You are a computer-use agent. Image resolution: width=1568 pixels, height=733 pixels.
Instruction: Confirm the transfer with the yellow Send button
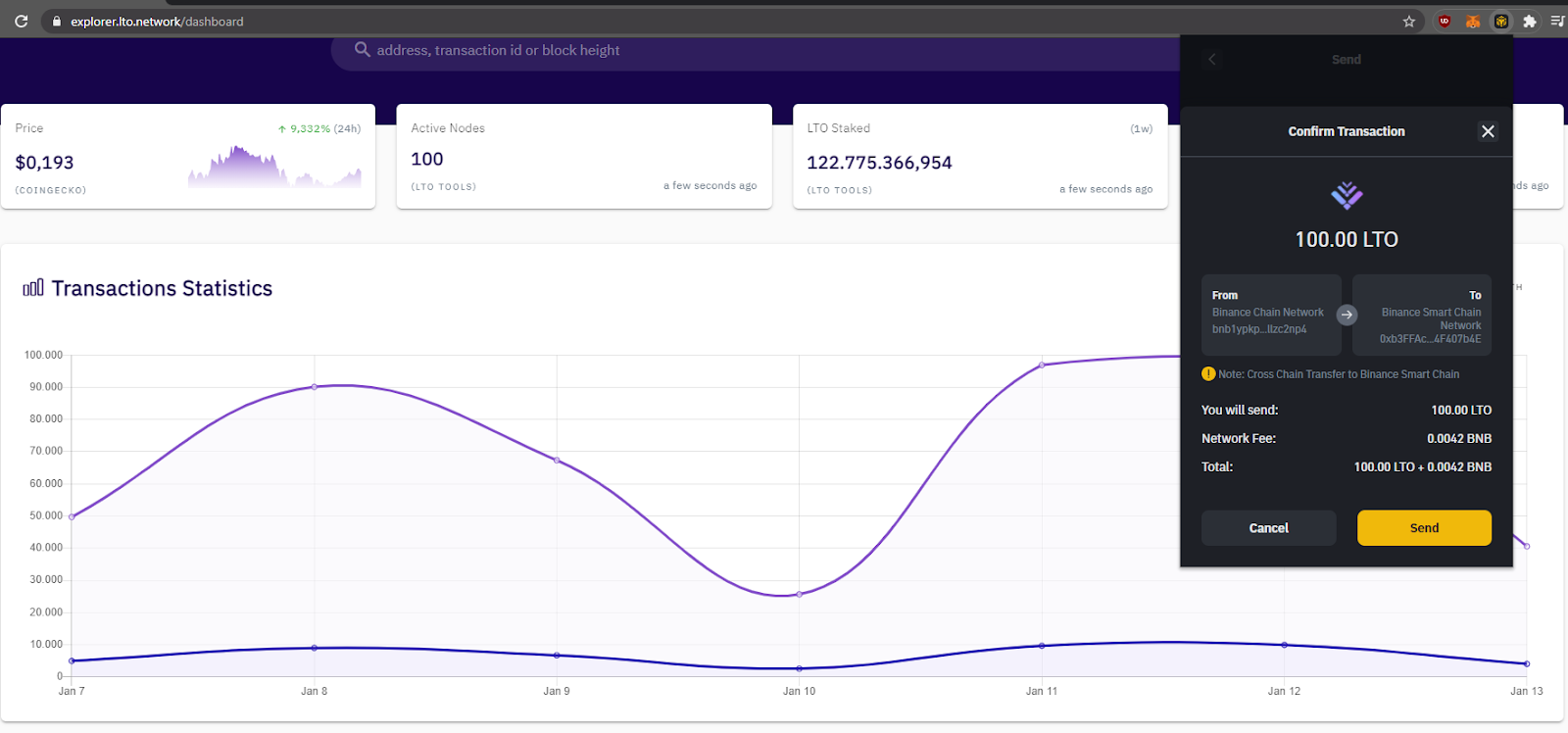[x=1424, y=527]
